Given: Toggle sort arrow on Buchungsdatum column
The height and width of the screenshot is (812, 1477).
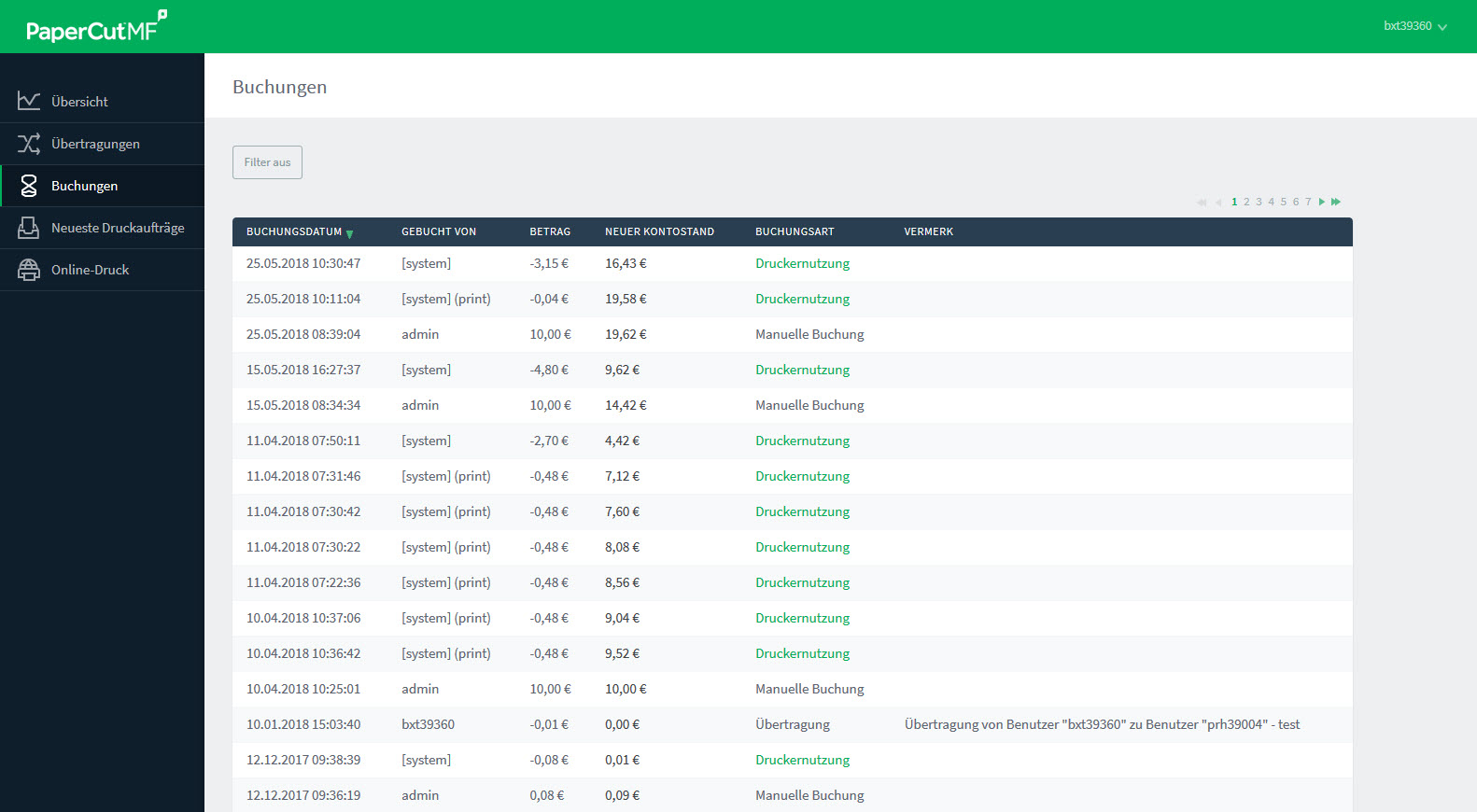Looking at the screenshot, I should coord(350,233).
